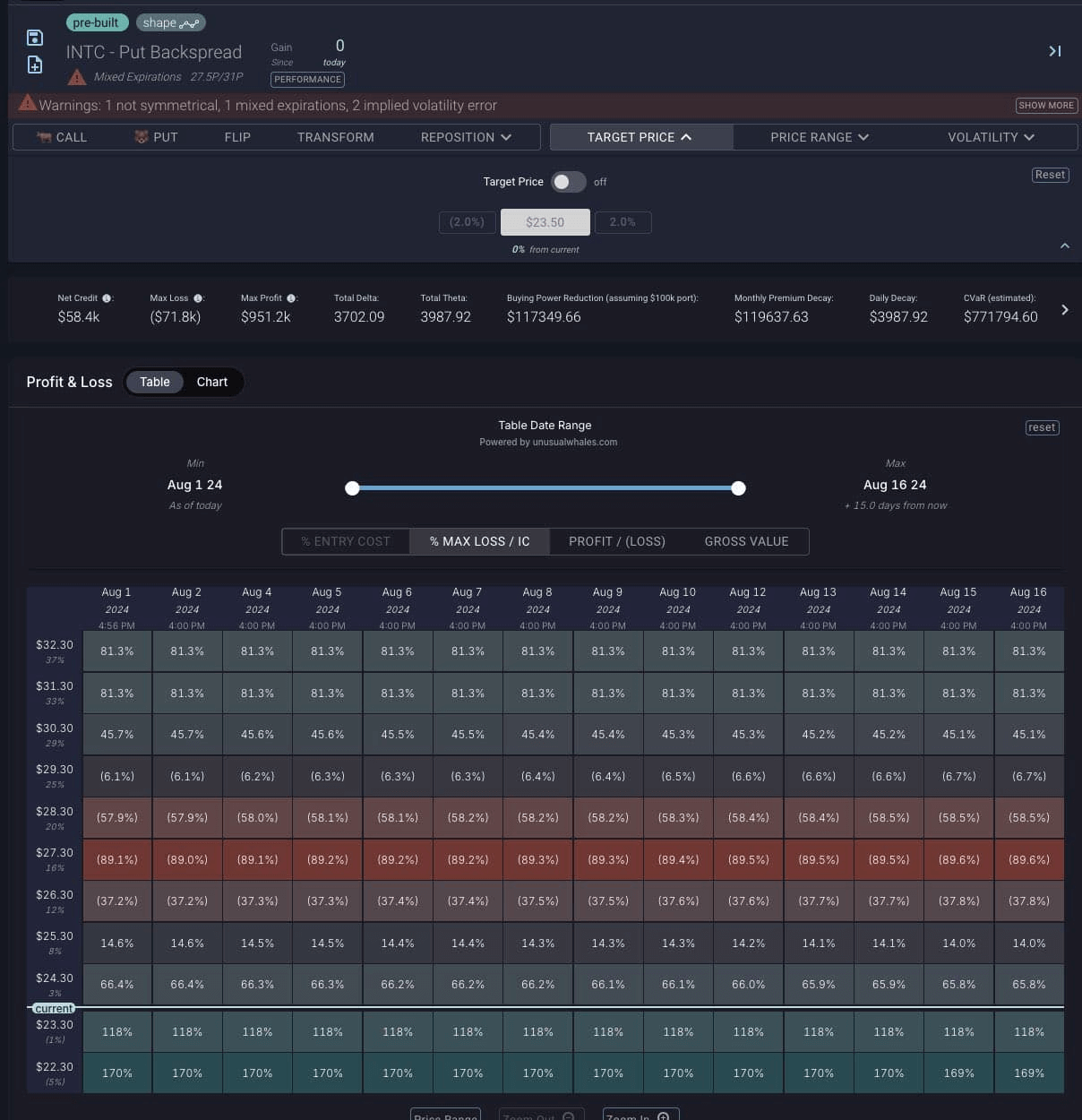Viewport: 1082px width, 1120px height.
Task: Switch to Chart view in Profit & Loss
Action: 211,382
